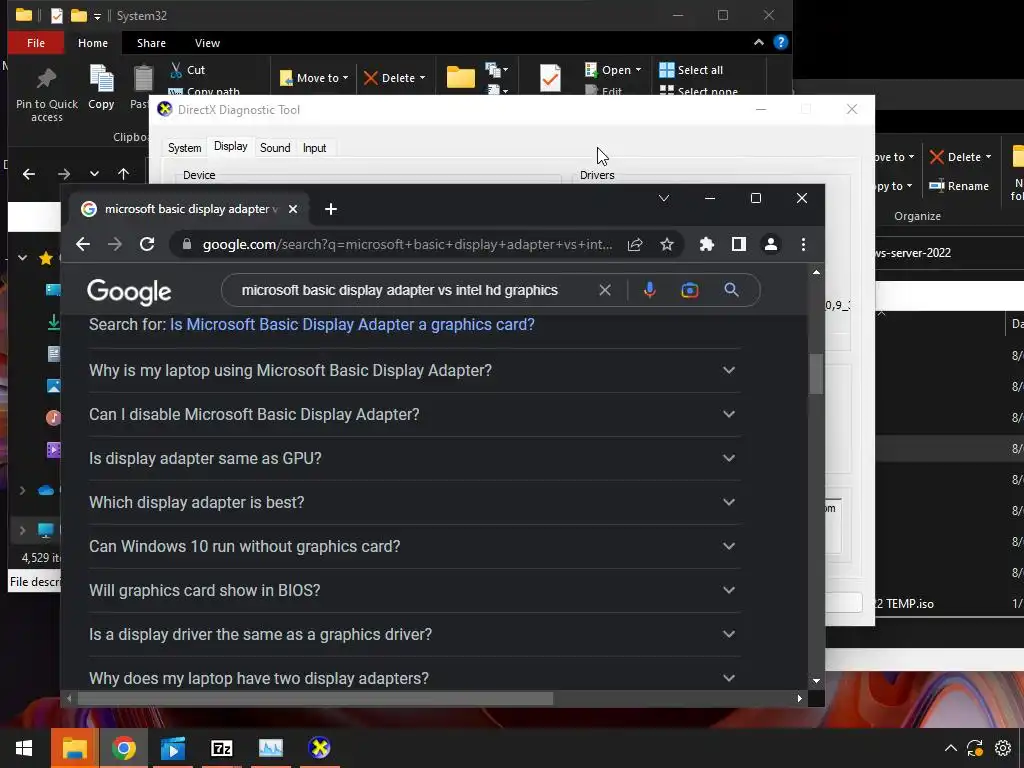
Task: Click the Chrome horizontal scrollbar thumb
Action: click(x=315, y=699)
